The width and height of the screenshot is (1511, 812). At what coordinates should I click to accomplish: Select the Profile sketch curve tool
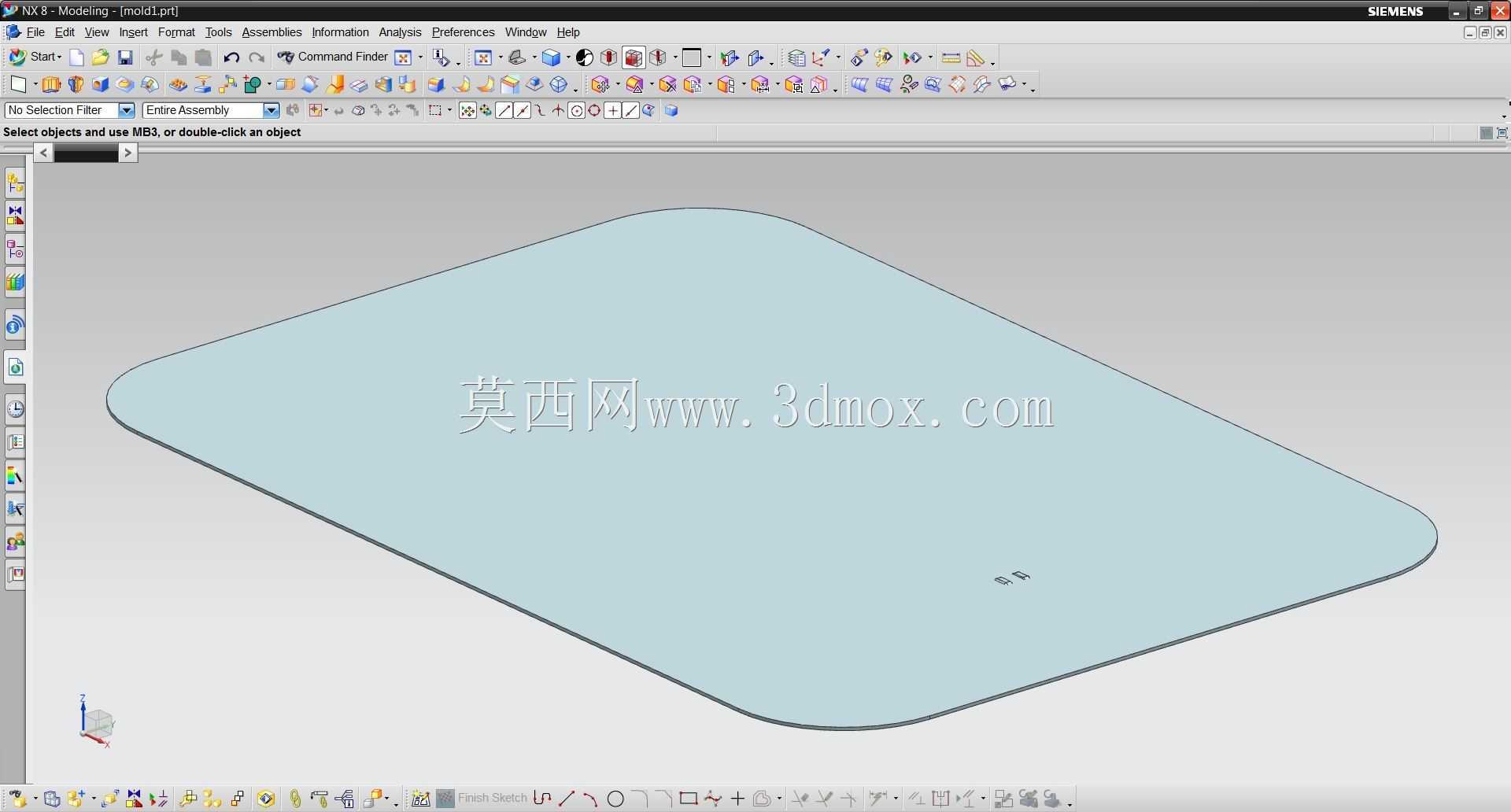click(541, 799)
